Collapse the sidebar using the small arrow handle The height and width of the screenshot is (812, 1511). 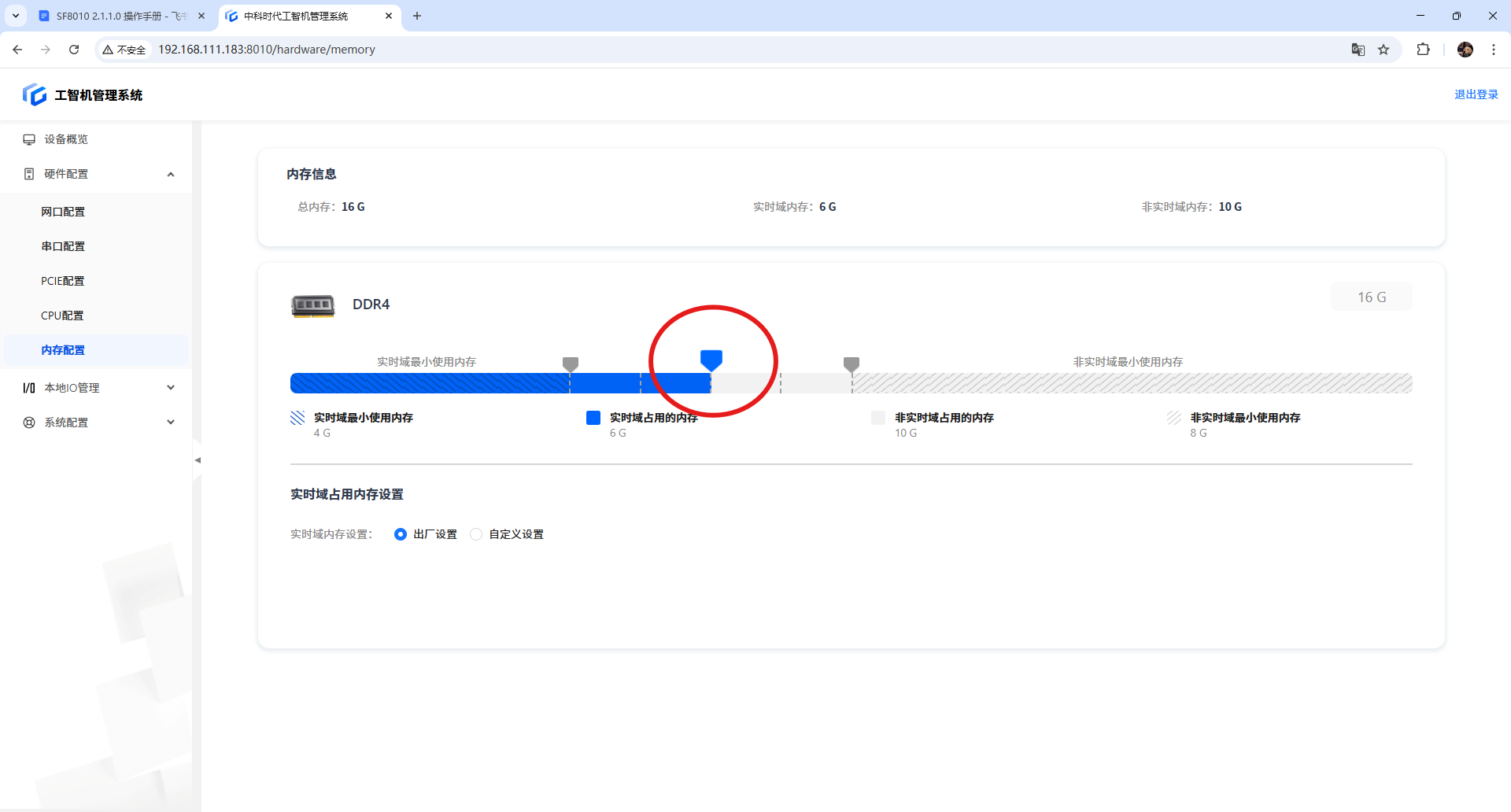198,460
